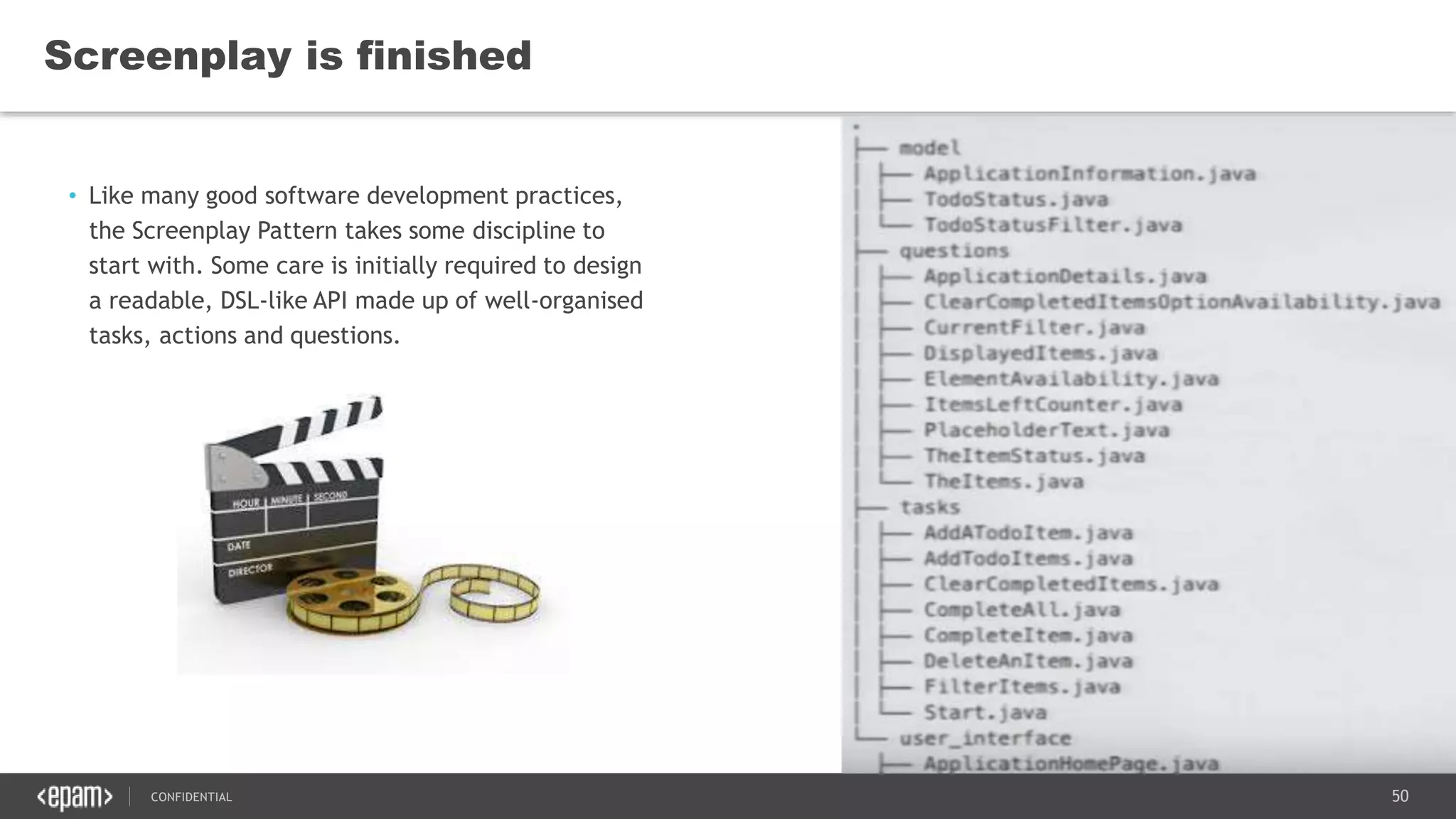Select ApplicationHomePage.java file entry

(1071, 764)
